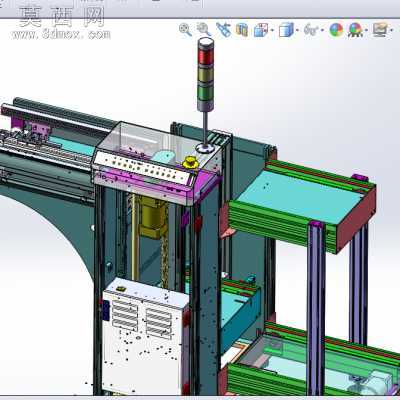Expand the View Settings dropdown arrow
The width and height of the screenshot is (400, 400).
coord(391,30)
